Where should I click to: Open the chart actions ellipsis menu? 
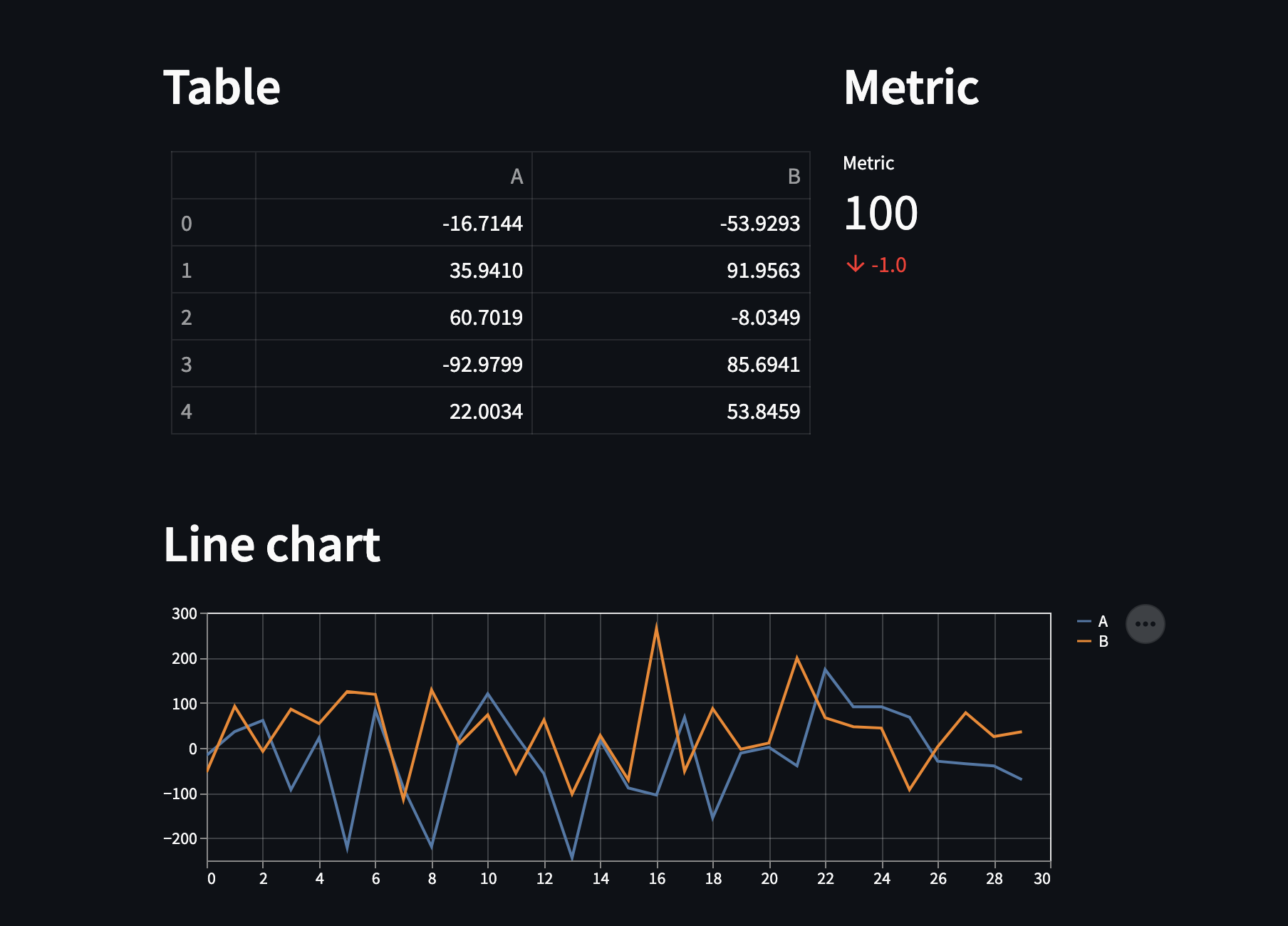pyautogui.click(x=1145, y=624)
